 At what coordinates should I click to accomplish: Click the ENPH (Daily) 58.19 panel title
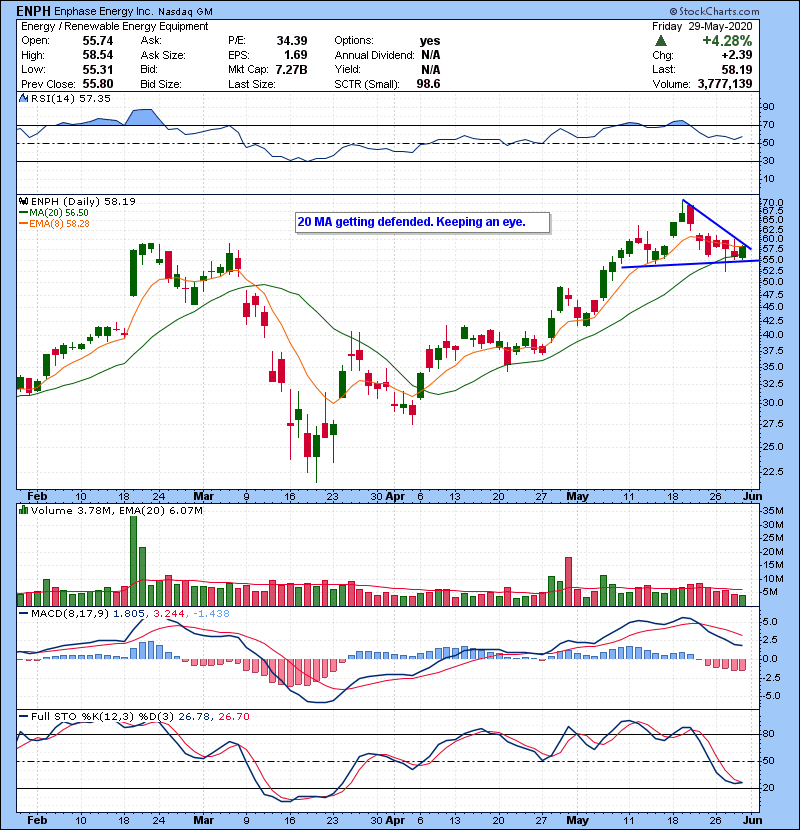[x=83, y=202]
